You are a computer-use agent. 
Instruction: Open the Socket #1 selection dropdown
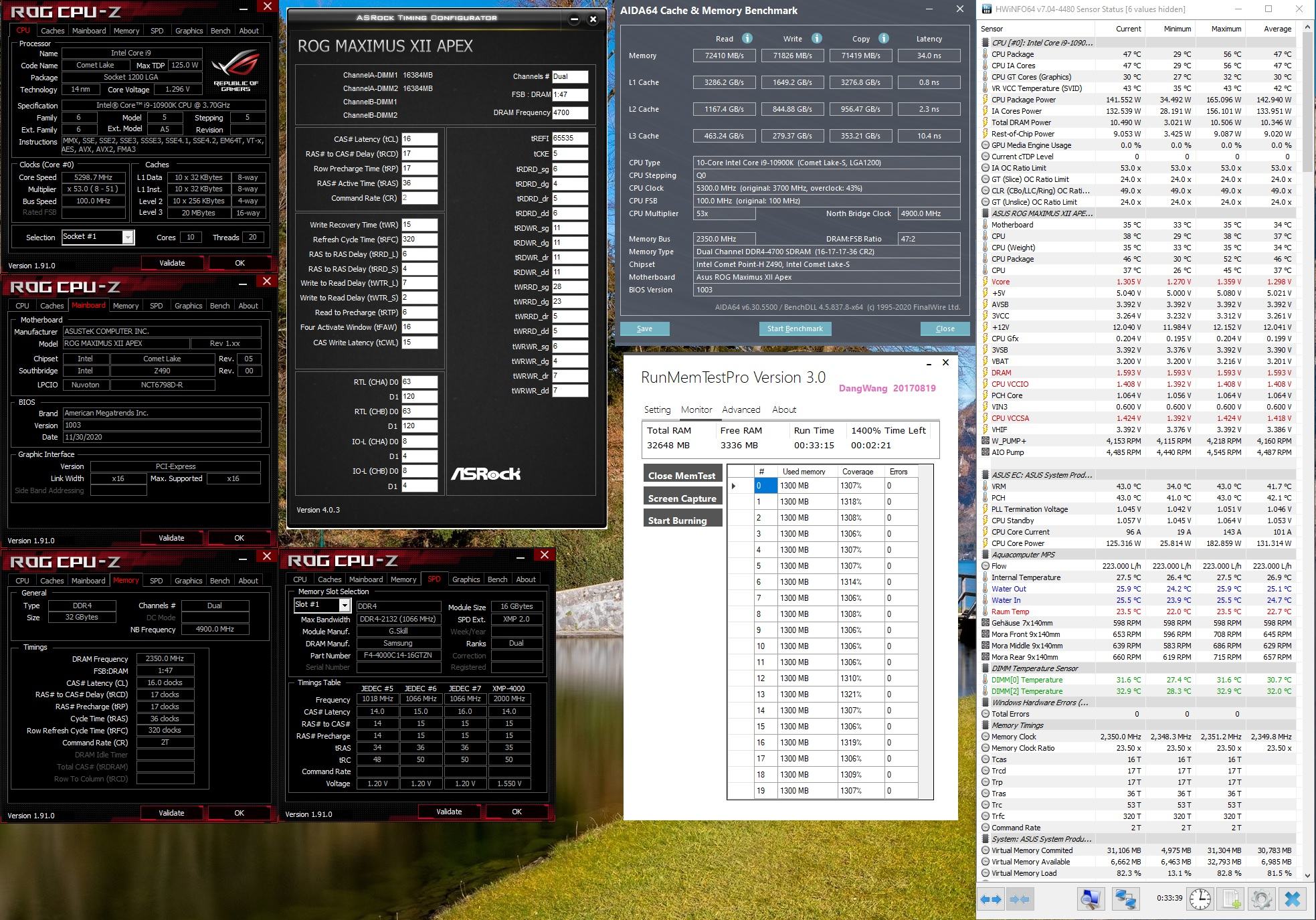point(127,237)
